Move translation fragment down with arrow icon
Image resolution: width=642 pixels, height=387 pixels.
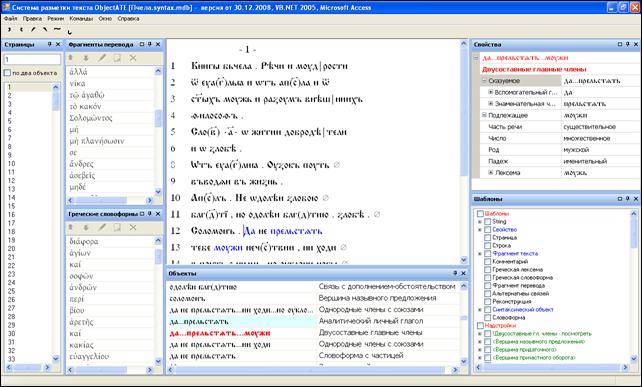86,58
